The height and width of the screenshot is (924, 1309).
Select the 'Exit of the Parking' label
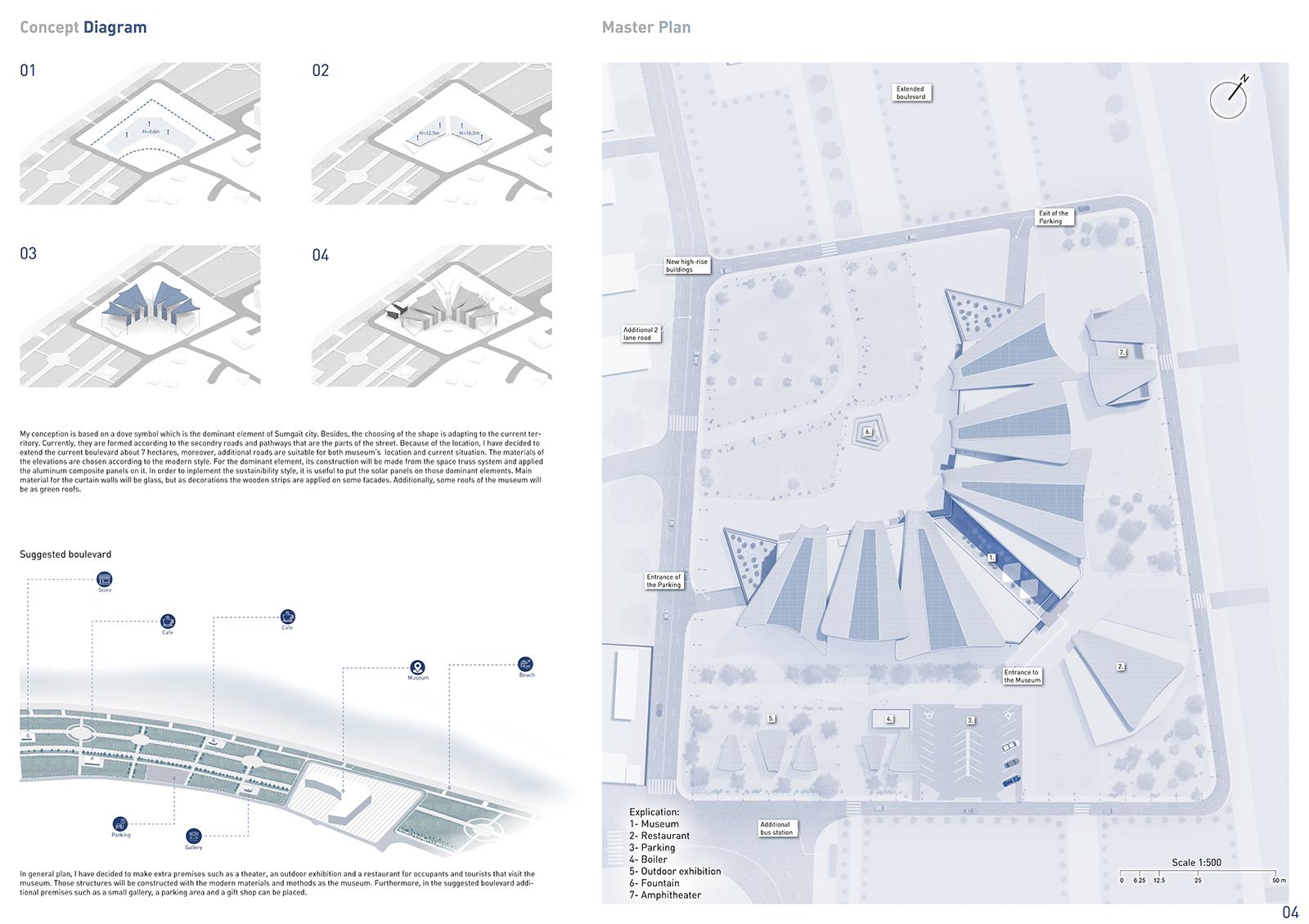[1053, 218]
